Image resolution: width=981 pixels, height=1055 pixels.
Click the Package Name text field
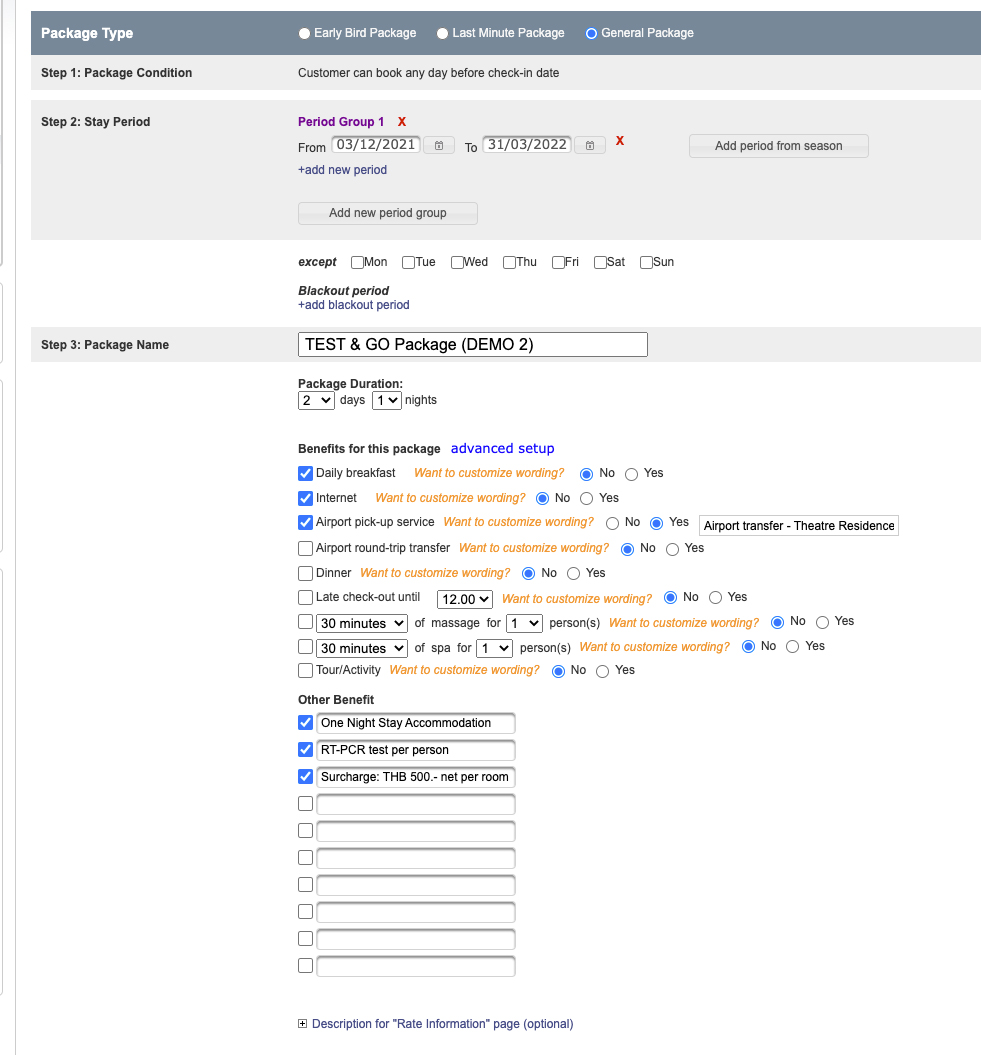click(472, 344)
